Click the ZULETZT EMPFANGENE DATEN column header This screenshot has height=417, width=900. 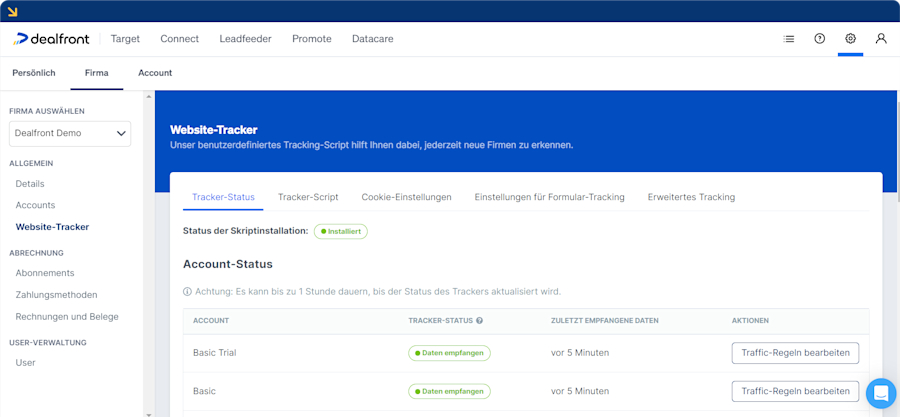pyautogui.click(x=604, y=321)
